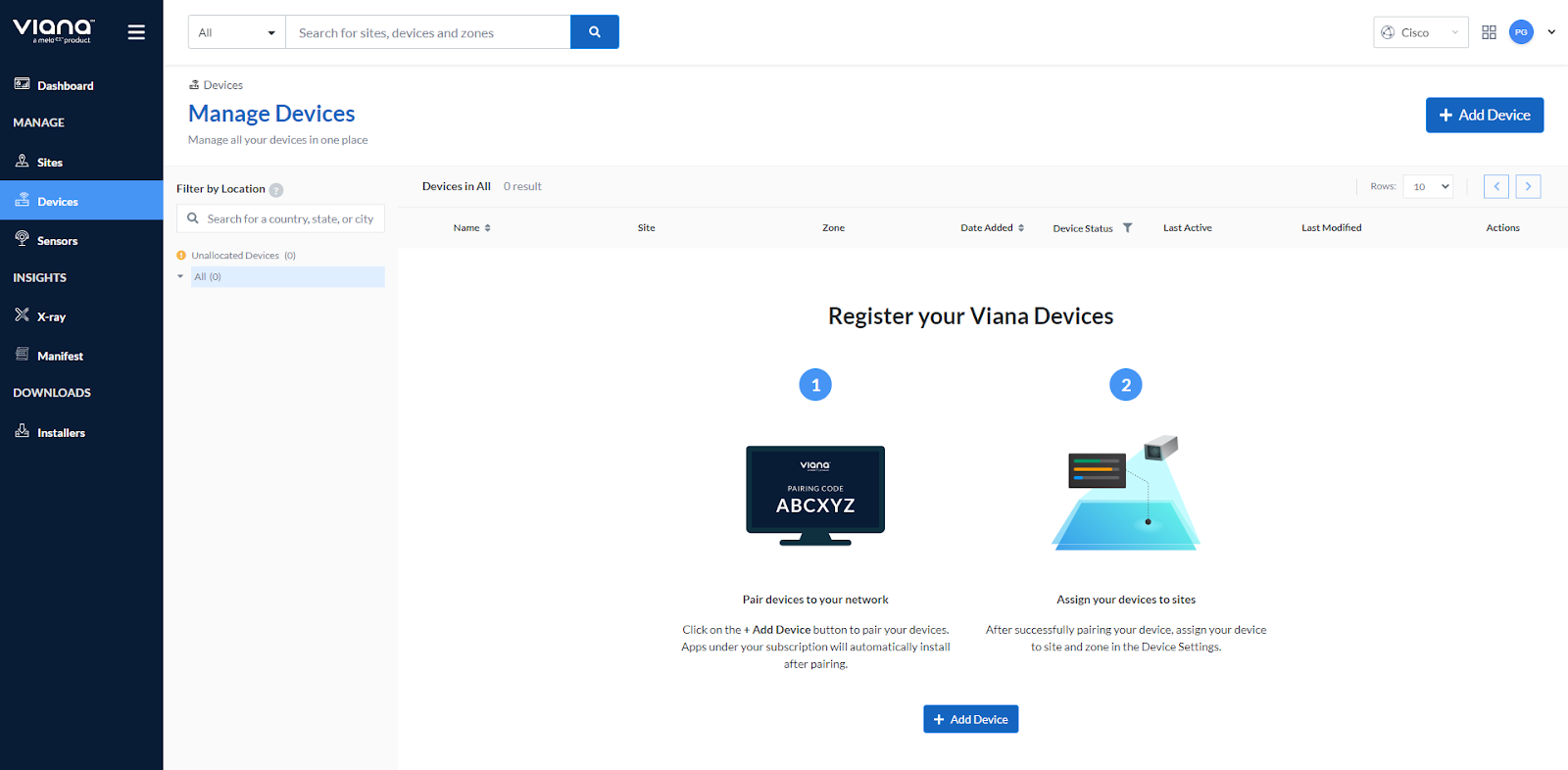1568x770 pixels.
Task: Open Sites in the sidebar
Action: pyautogui.click(x=49, y=163)
